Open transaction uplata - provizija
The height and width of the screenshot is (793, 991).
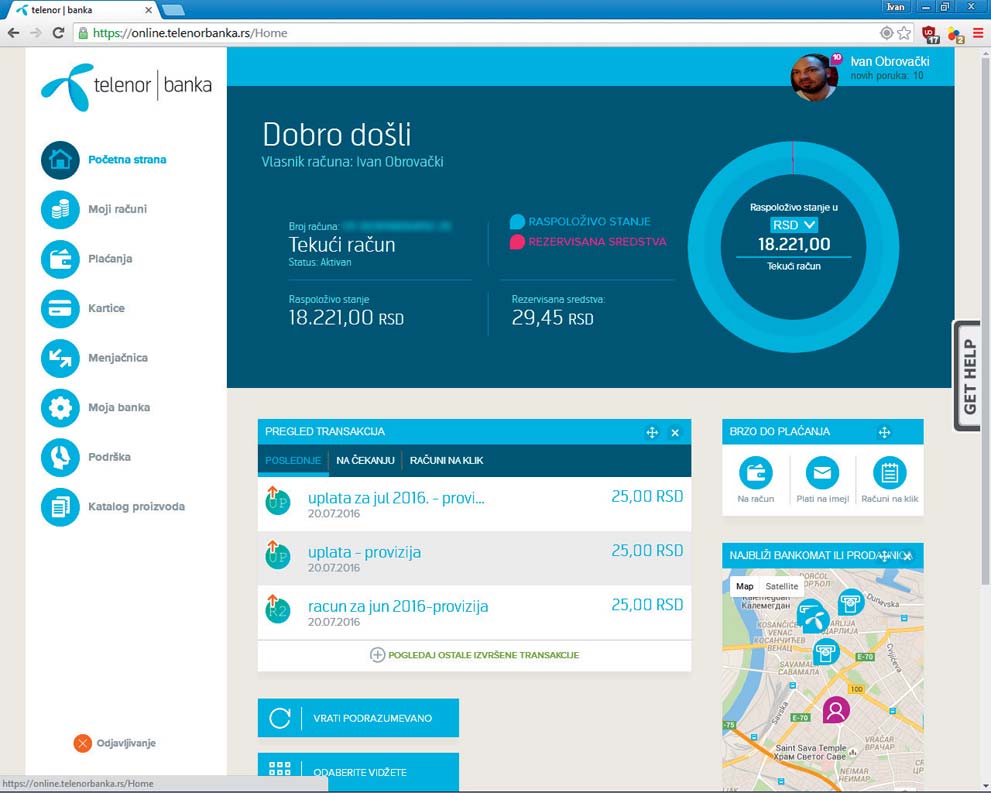tap(474, 559)
